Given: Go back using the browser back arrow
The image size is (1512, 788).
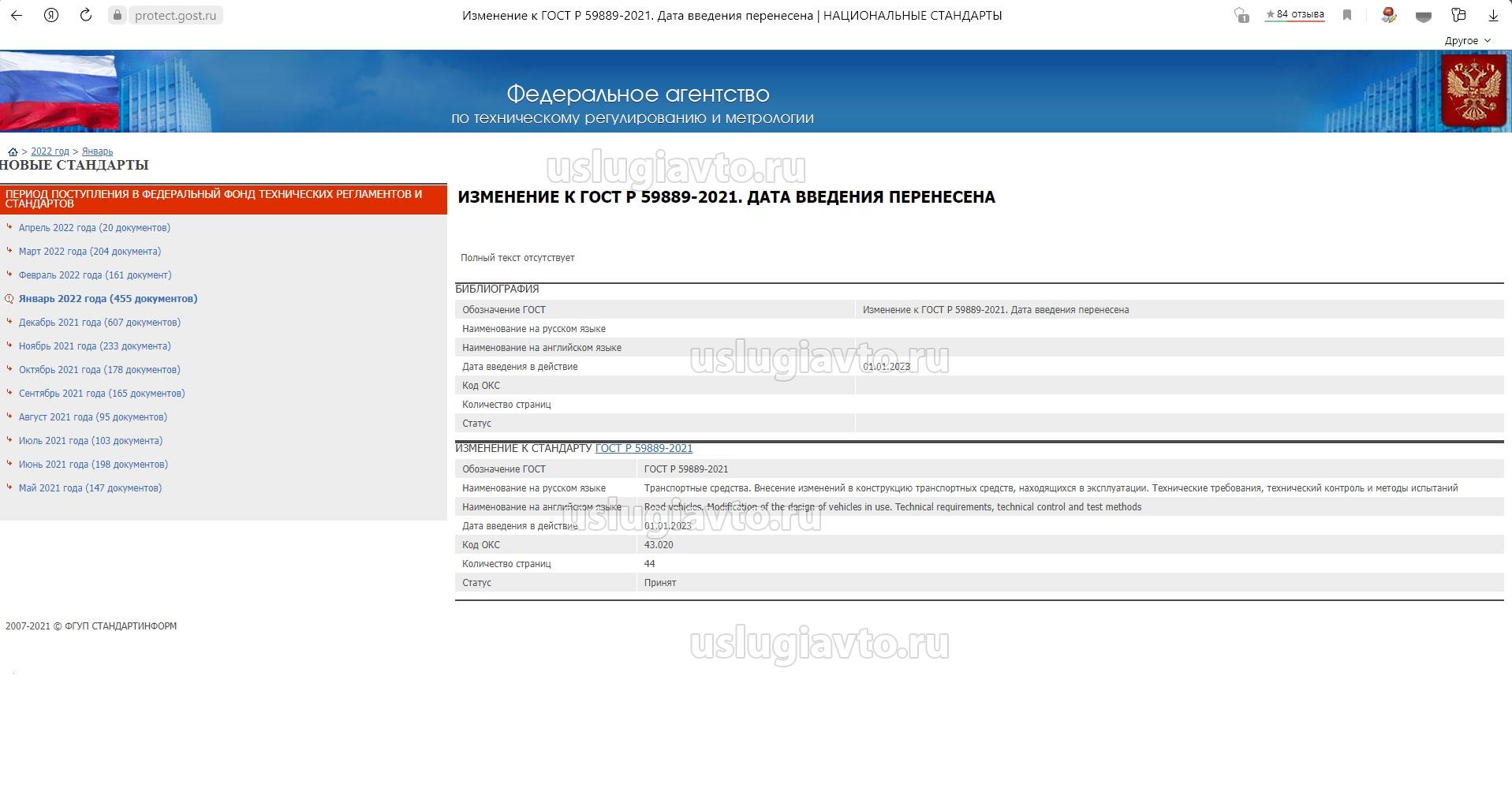Looking at the screenshot, I should click(17, 15).
